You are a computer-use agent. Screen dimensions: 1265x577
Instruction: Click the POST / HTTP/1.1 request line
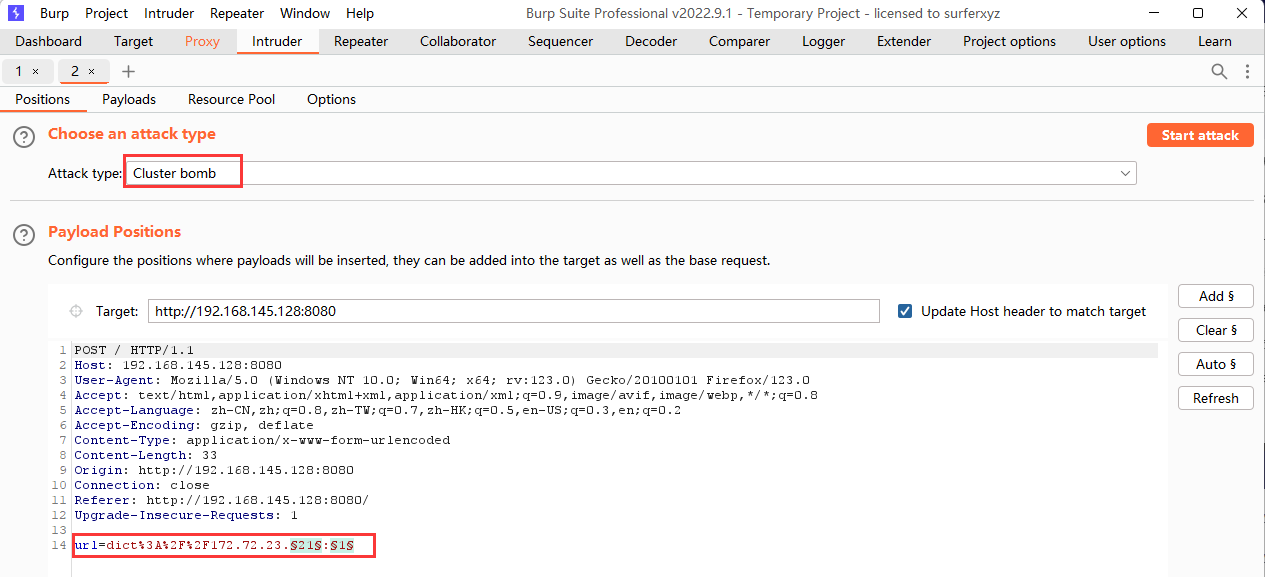(134, 350)
